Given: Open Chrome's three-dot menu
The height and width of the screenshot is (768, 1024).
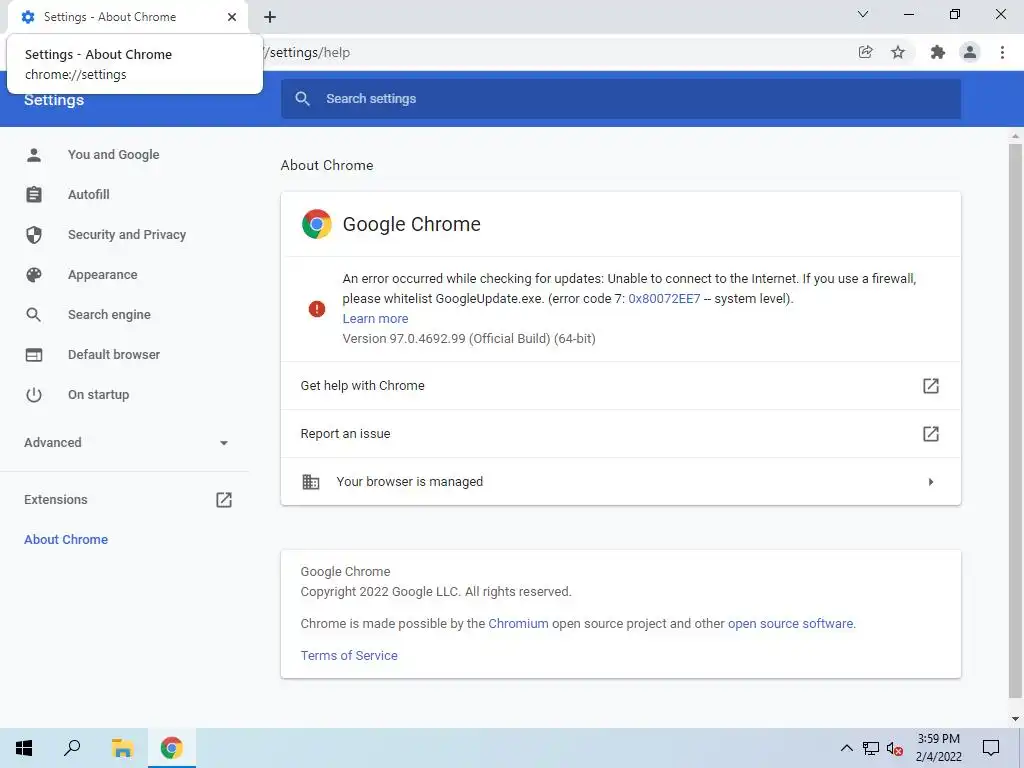Looking at the screenshot, I should pyautogui.click(x=1002, y=52).
